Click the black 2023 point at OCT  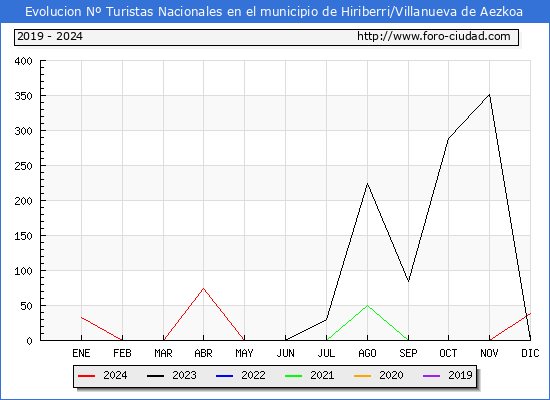(448, 139)
